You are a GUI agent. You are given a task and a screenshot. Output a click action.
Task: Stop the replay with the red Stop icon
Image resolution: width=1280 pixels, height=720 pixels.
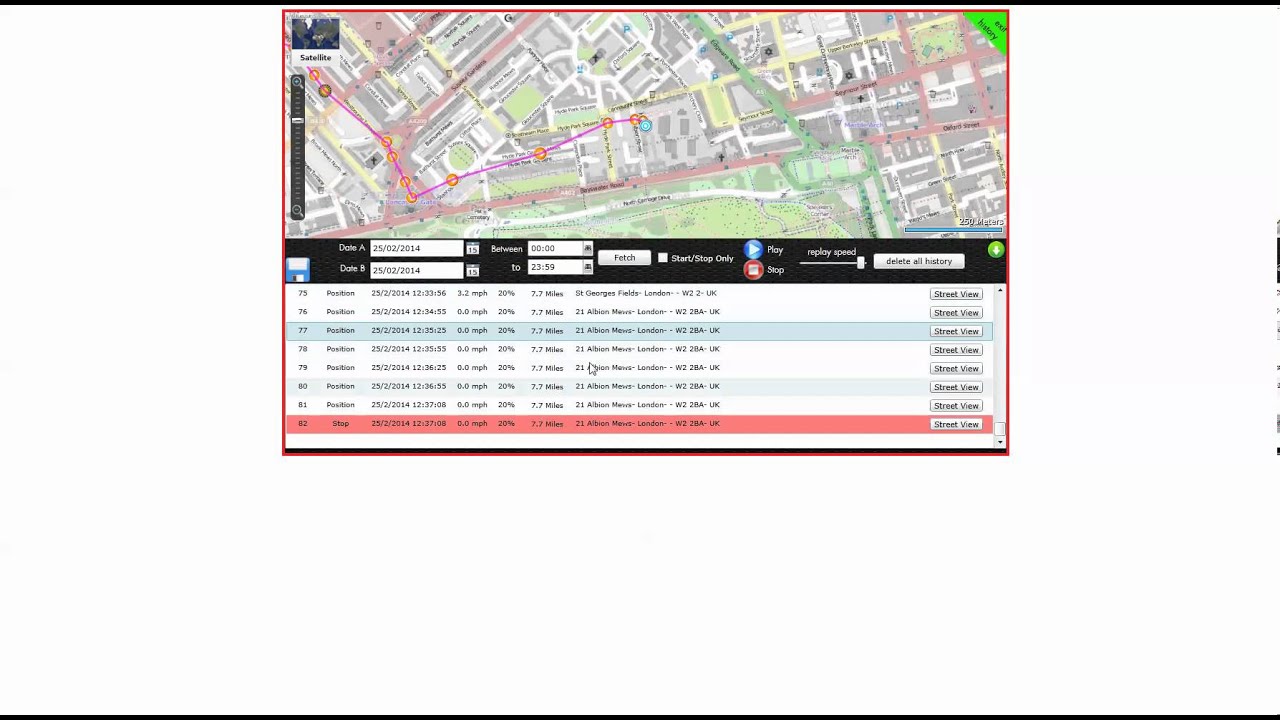click(753, 270)
